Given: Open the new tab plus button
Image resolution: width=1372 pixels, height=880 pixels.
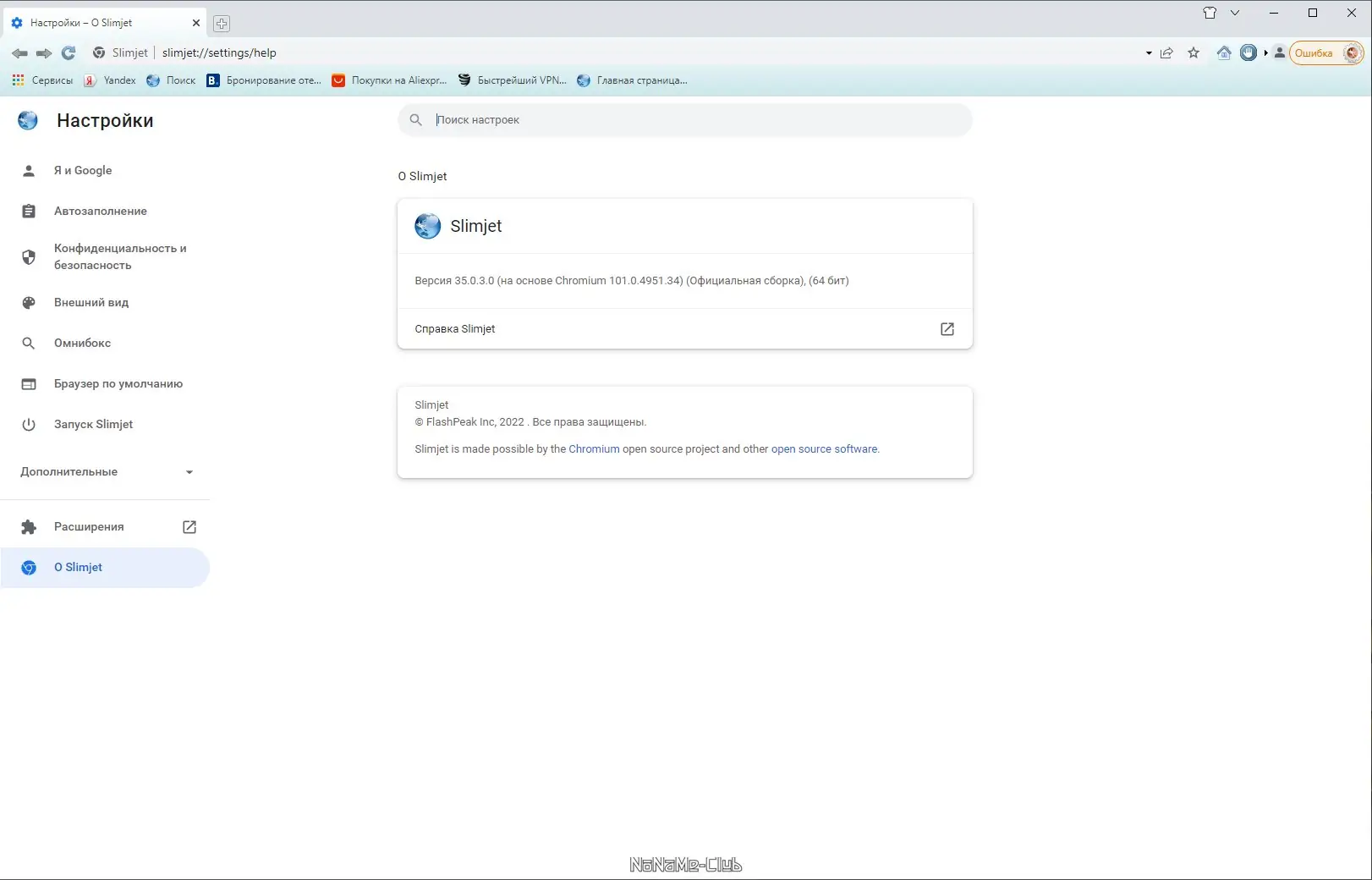Looking at the screenshot, I should point(222,24).
